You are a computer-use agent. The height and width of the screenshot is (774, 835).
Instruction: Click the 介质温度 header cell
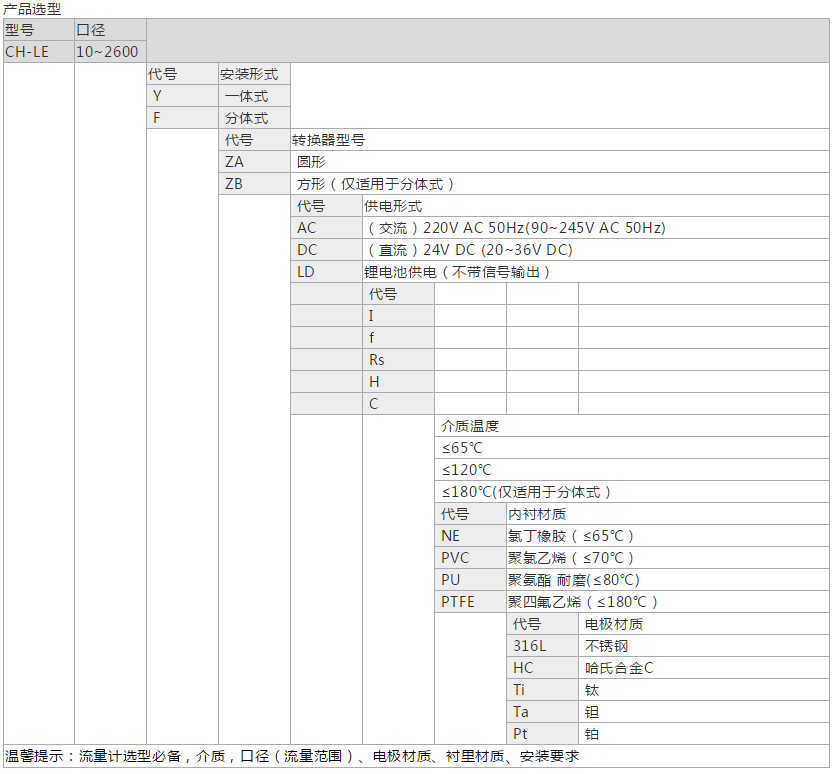tap(470, 426)
